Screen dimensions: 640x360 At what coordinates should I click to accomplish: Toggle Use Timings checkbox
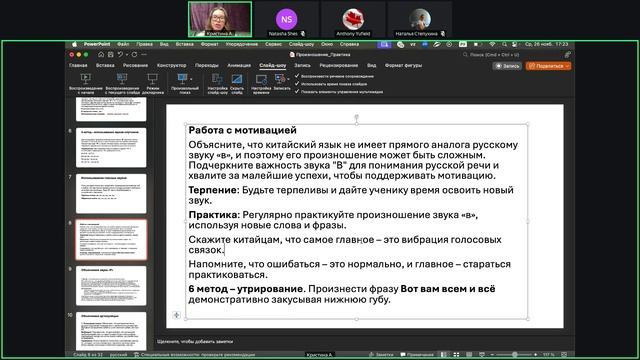click(297, 84)
